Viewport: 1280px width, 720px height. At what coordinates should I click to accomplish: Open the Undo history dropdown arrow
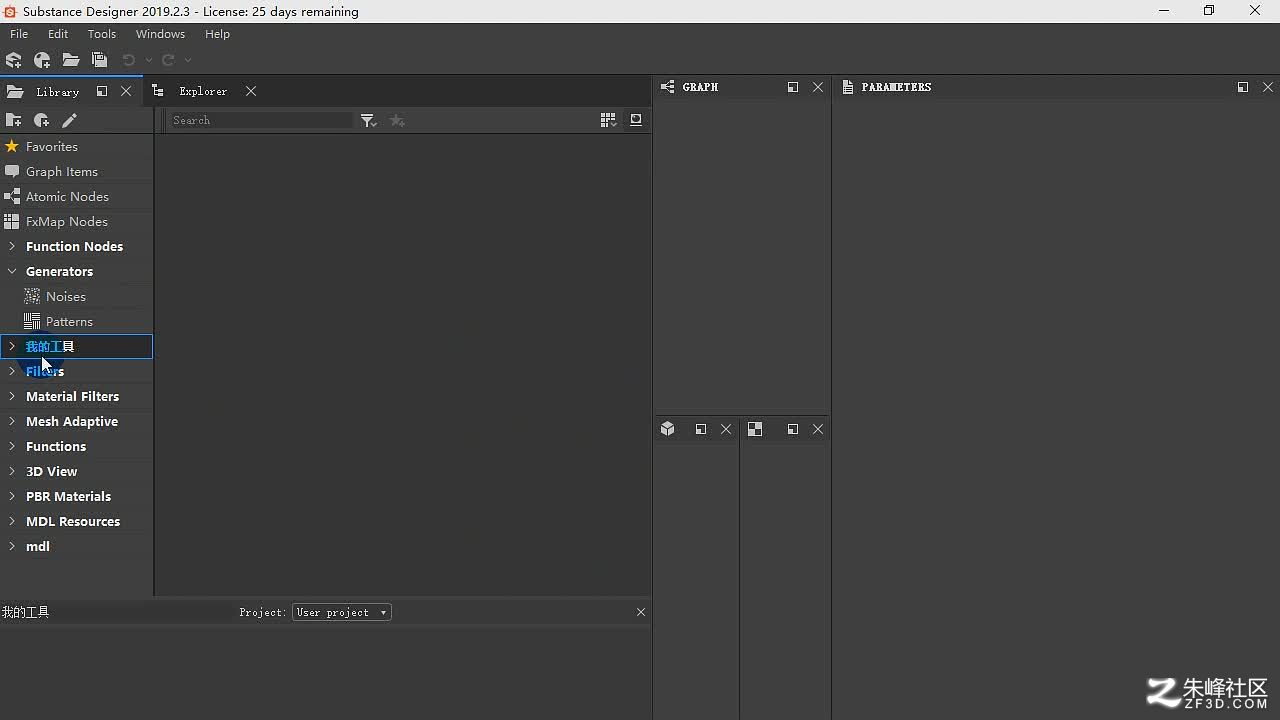click(149, 60)
